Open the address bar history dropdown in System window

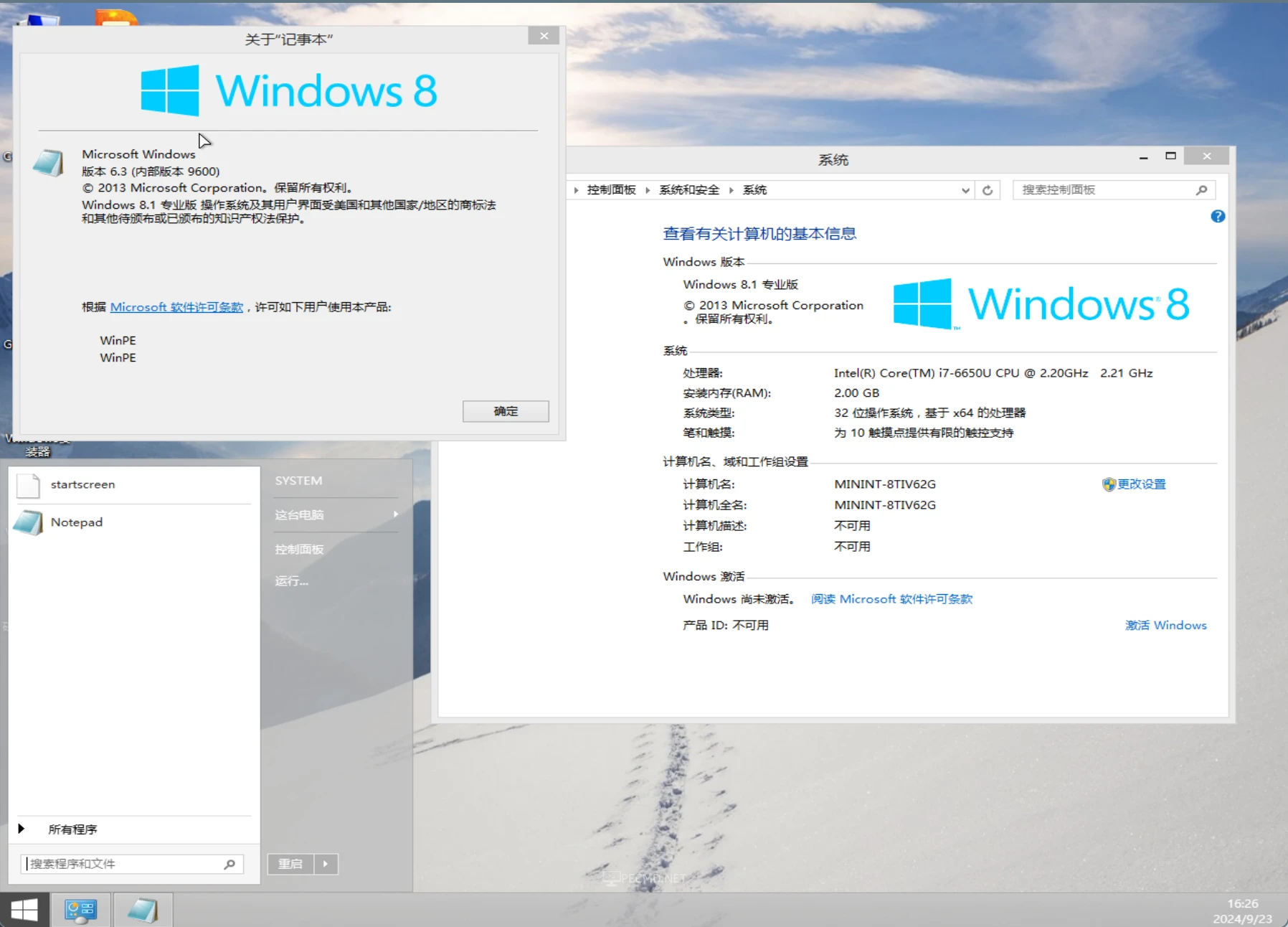965,190
